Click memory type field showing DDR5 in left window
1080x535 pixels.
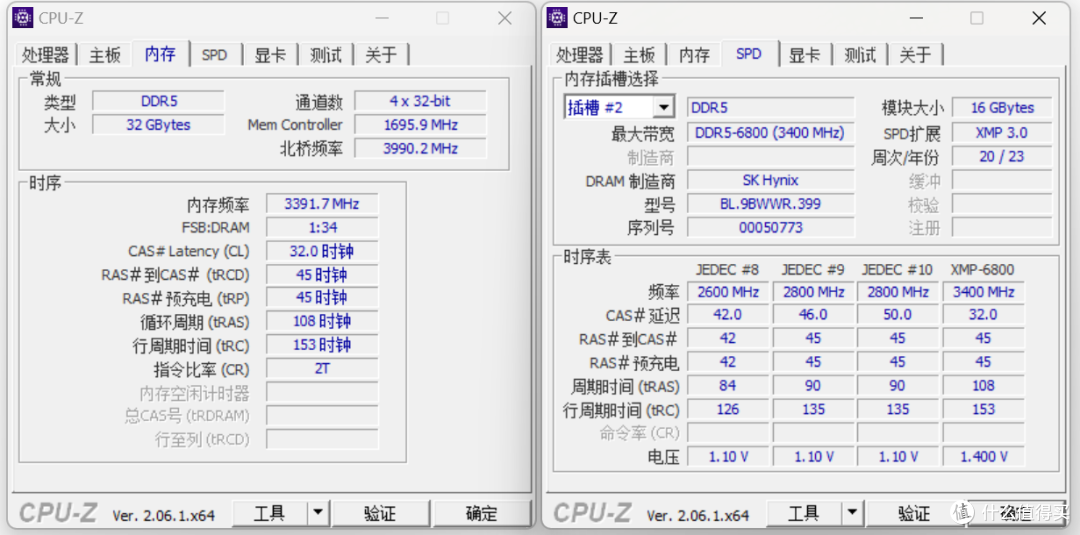pos(159,101)
